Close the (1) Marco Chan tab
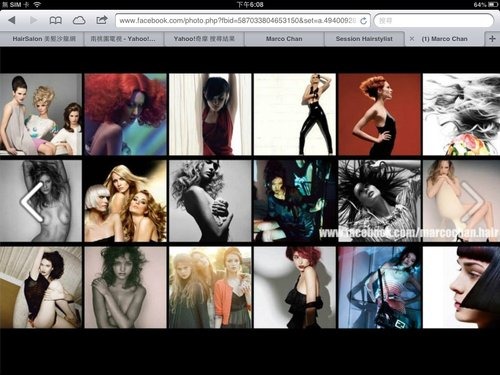Viewport: 500px width, 375px height. [412, 39]
